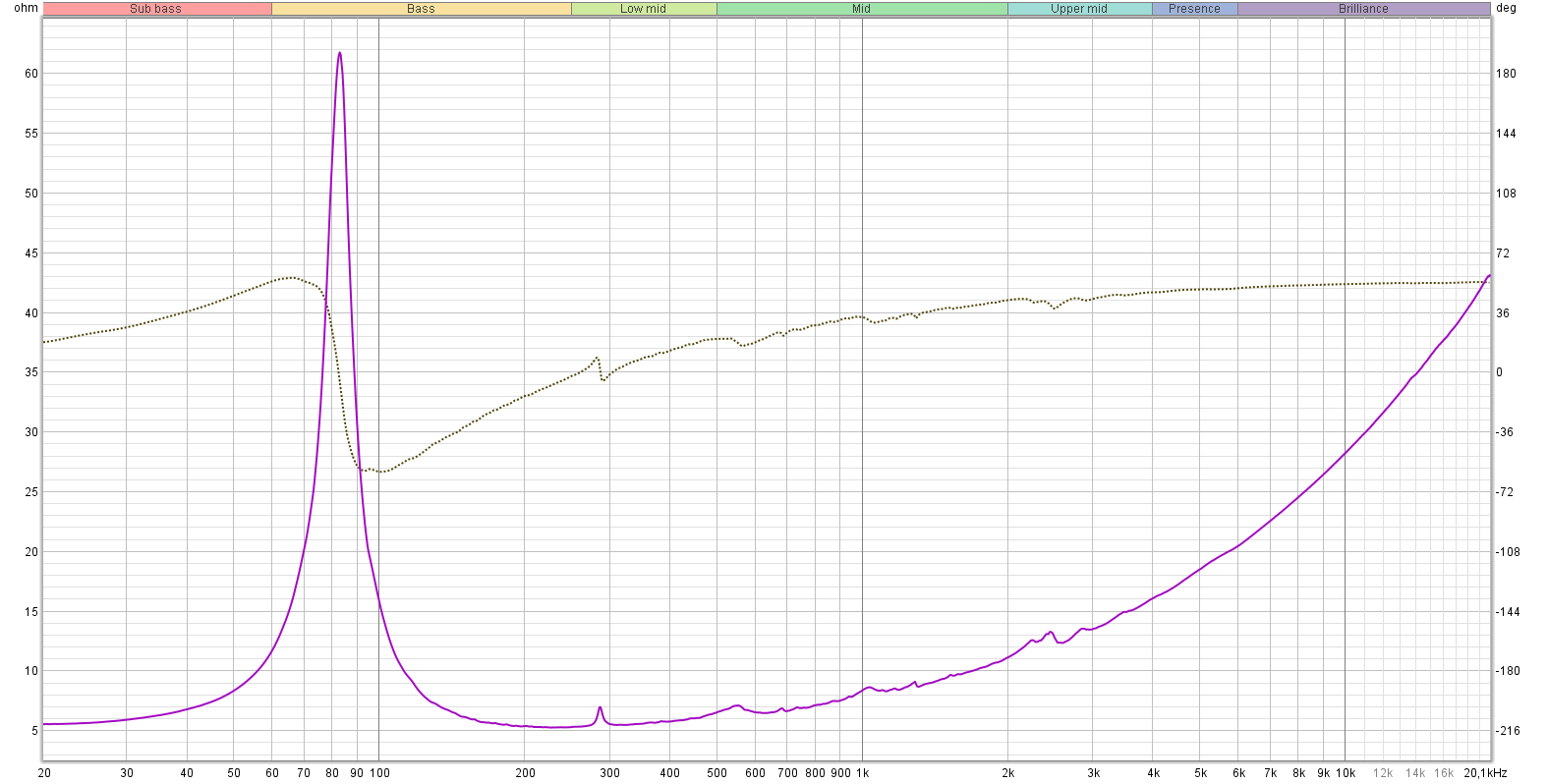Image resolution: width=1547 pixels, height=784 pixels.
Task: Click the top of the purple impedance resonance peak
Action: coord(340,53)
